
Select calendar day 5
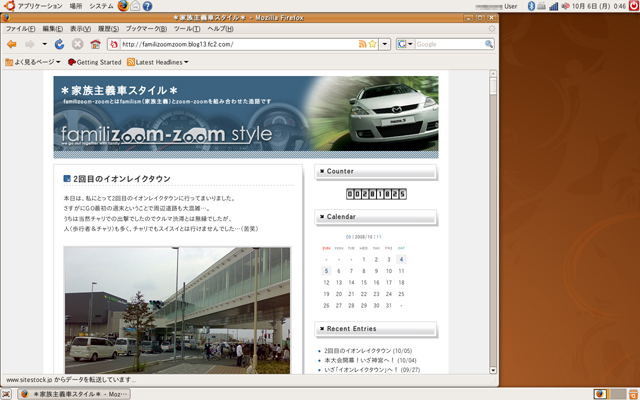(326, 271)
